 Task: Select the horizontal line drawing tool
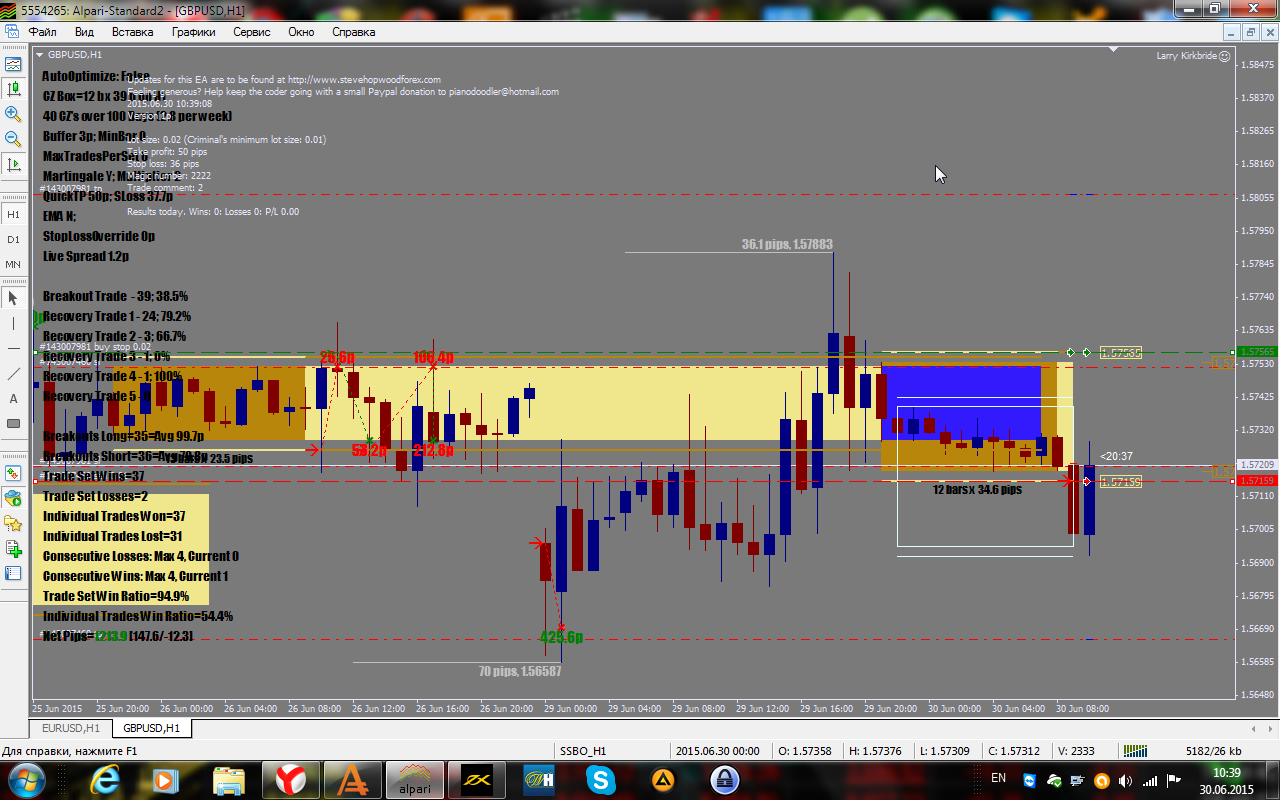(x=13, y=348)
